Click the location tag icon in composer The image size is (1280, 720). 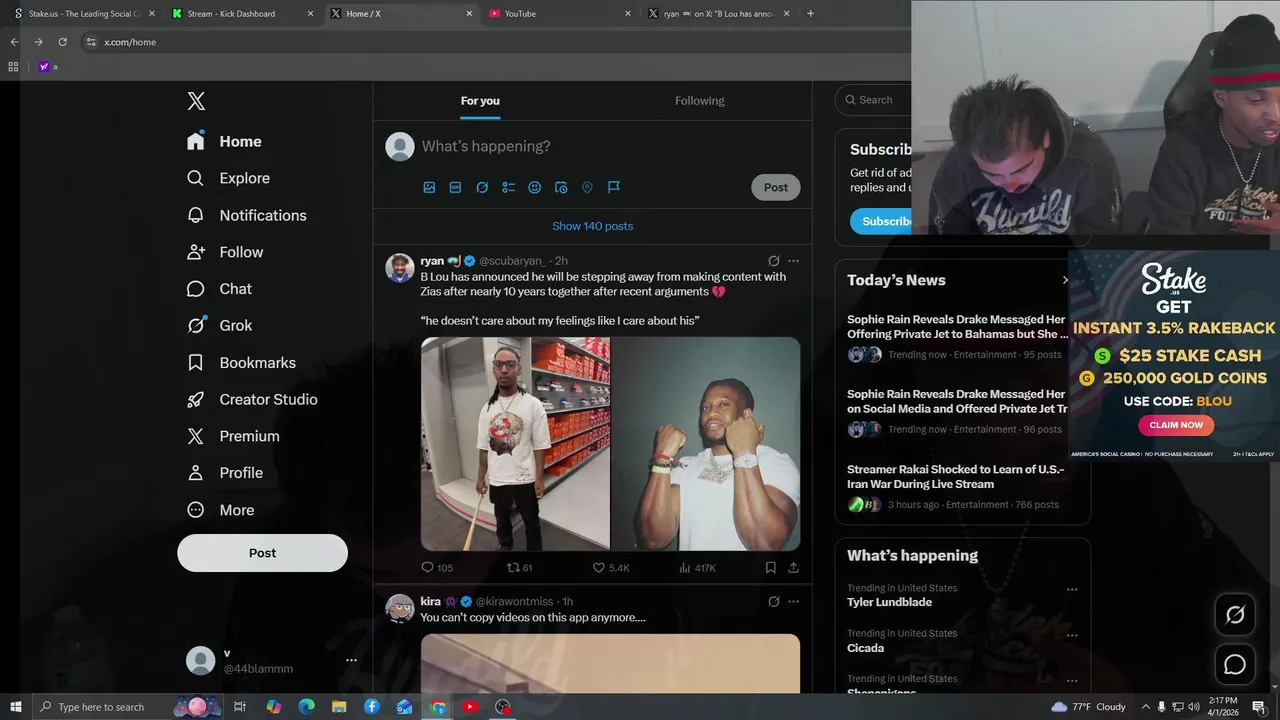click(x=587, y=187)
